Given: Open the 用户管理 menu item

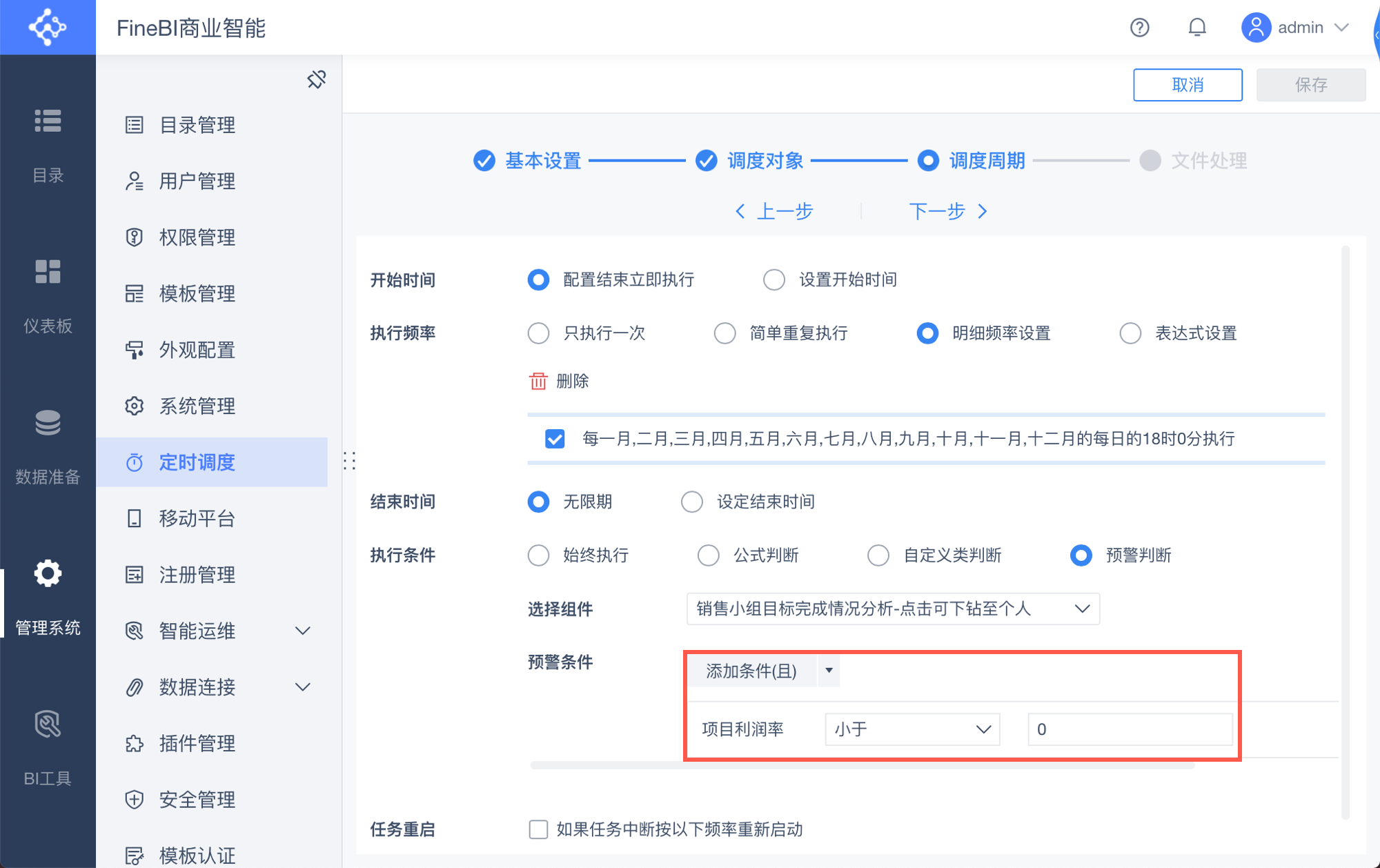Looking at the screenshot, I should click(197, 181).
